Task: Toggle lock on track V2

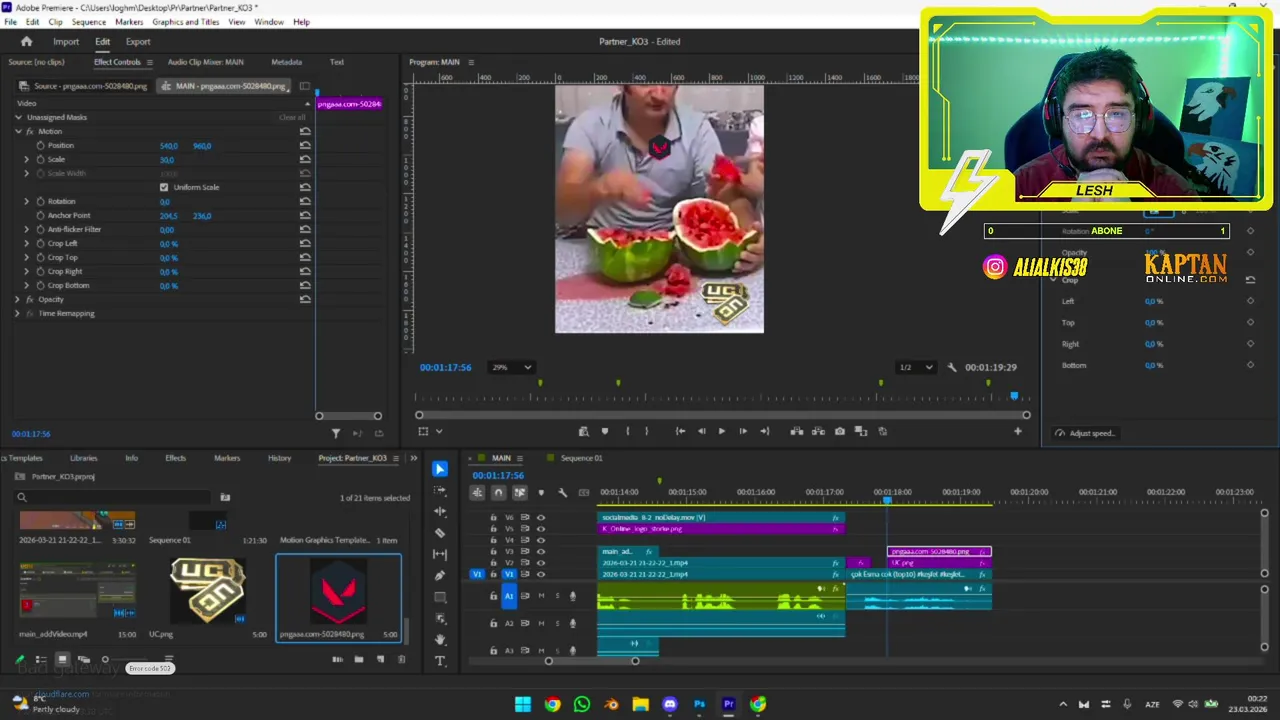Action: pos(493,563)
